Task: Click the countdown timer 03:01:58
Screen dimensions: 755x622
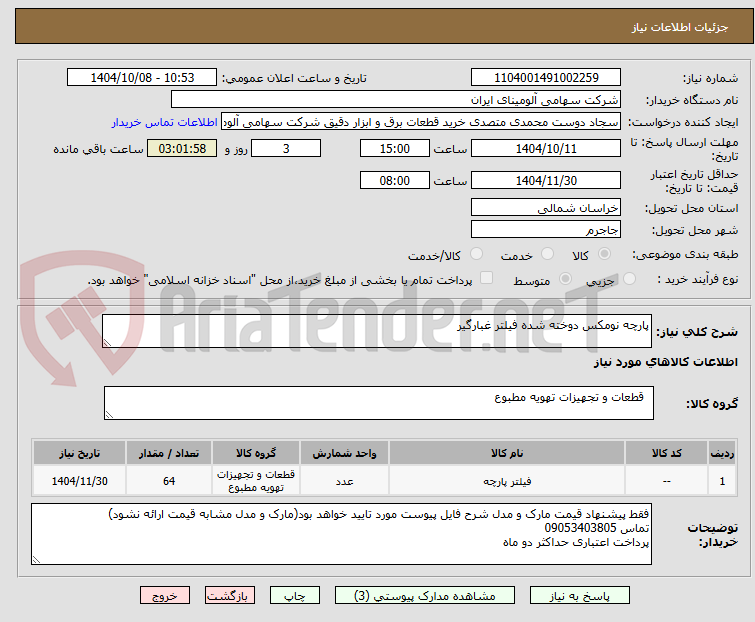Action: click(182, 148)
